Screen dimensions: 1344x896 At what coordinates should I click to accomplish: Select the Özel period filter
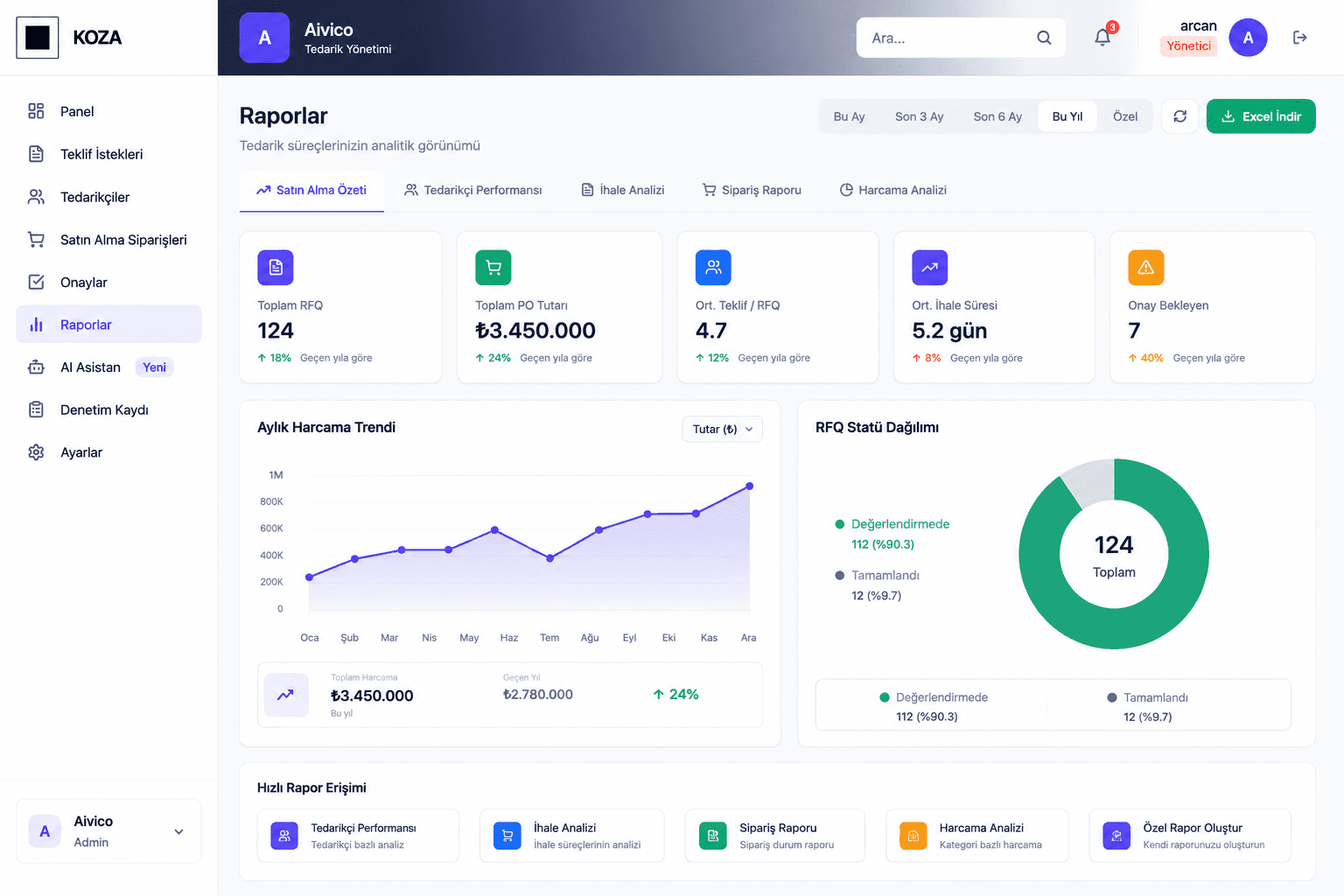tap(1125, 116)
